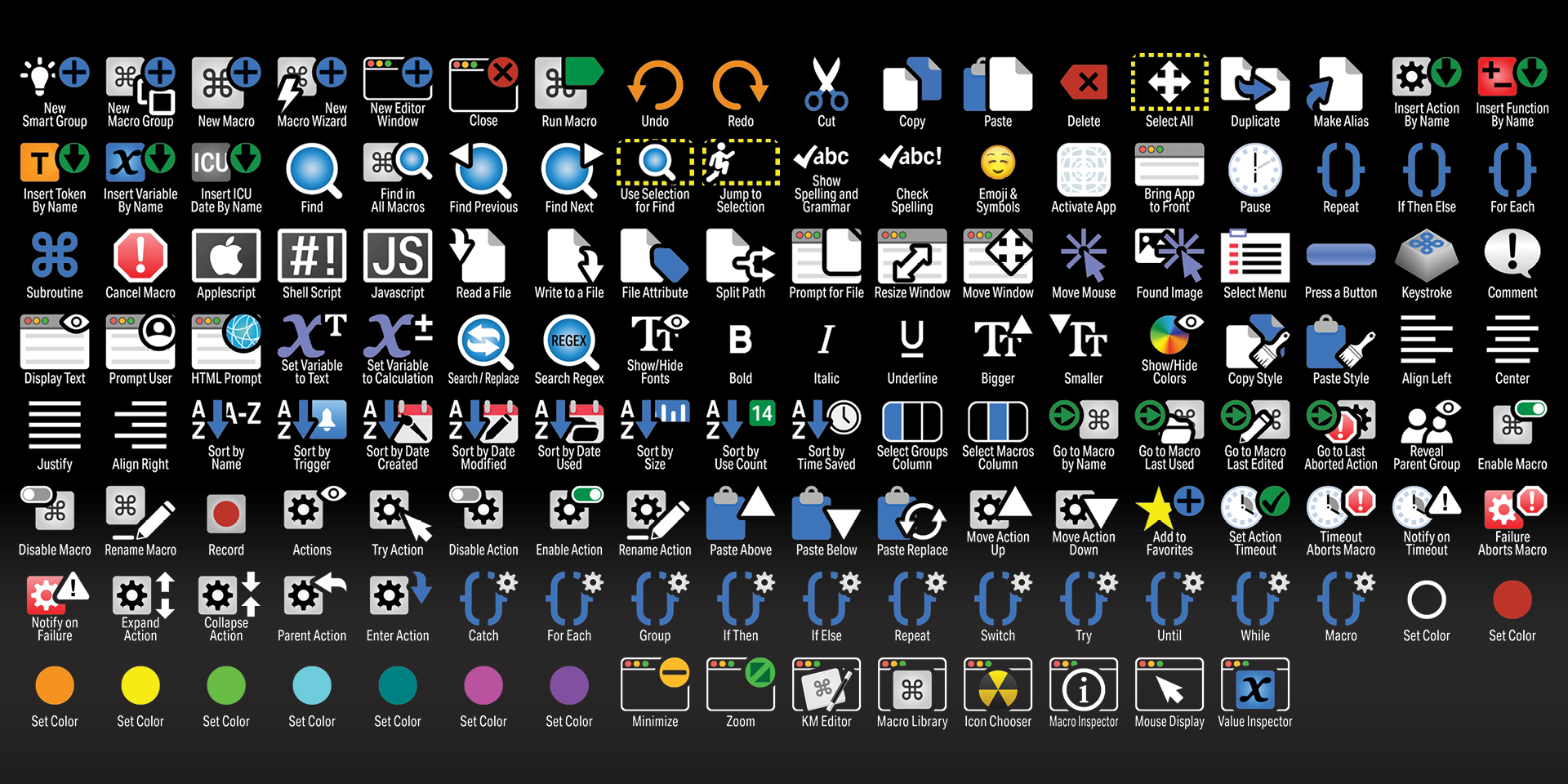
Task: Open Find in All Macros icon
Action: pyautogui.click(x=398, y=163)
